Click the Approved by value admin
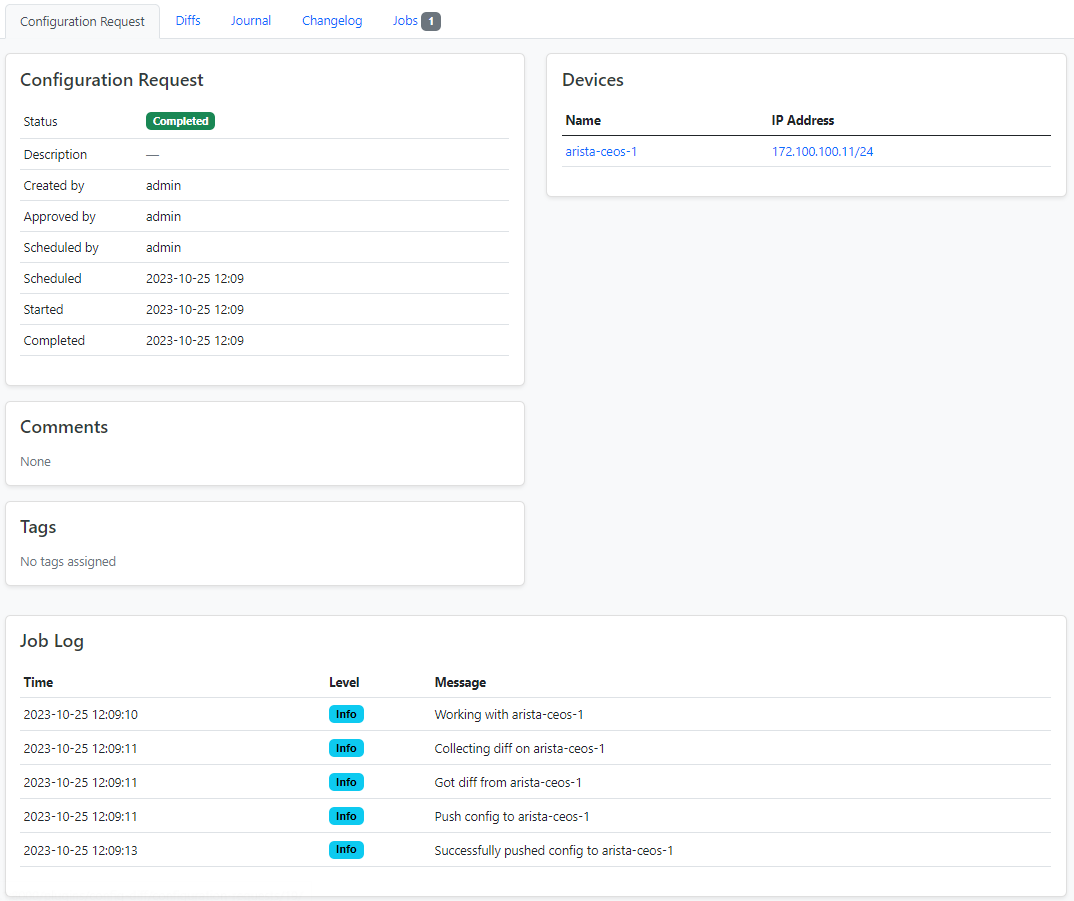Image resolution: width=1074 pixels, height=901 pixels. coord(163,216)
